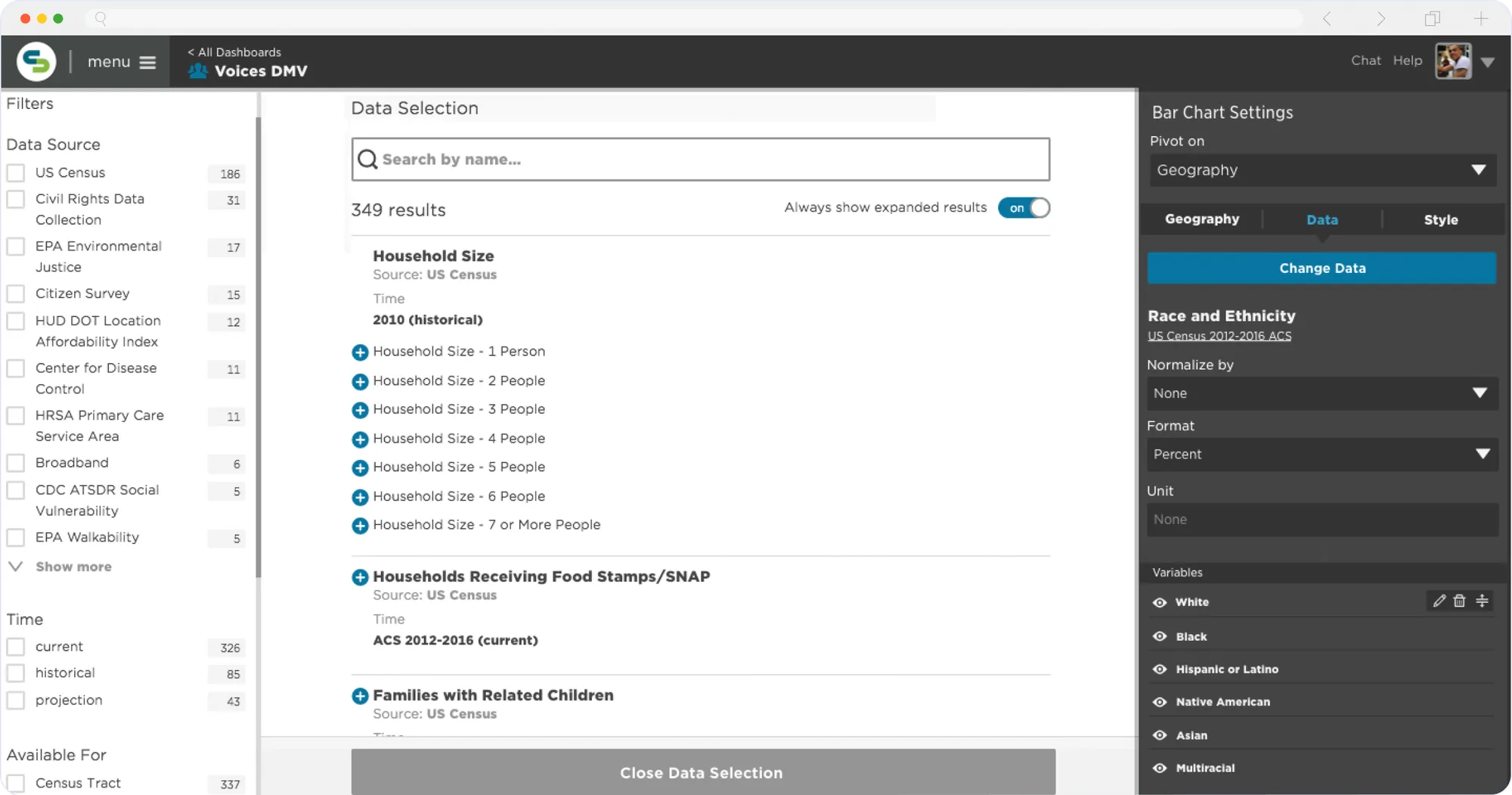Check the projection time filter
This screenshot has width=1512, height=795.
click(16, 700)
